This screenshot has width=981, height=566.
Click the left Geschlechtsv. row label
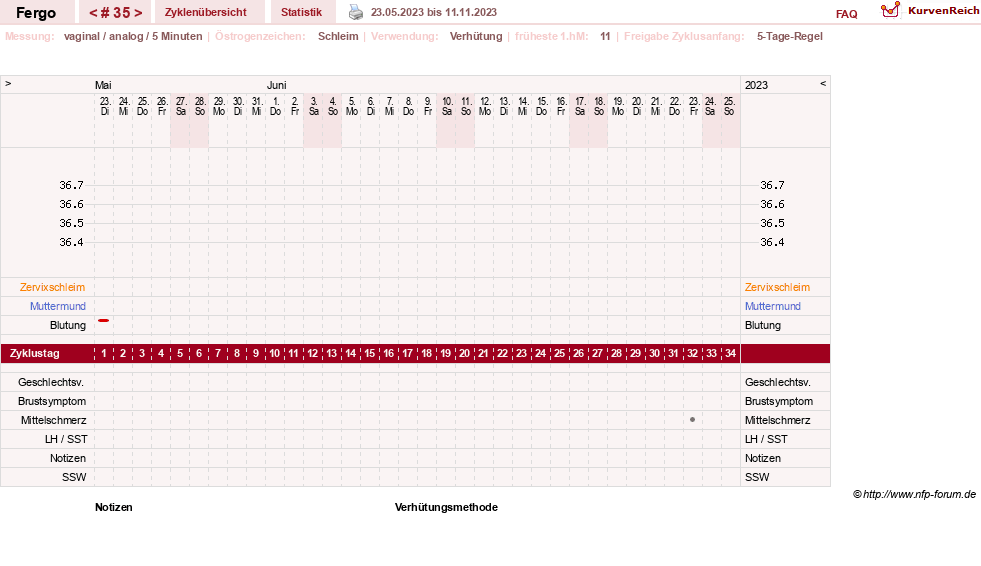point(51,382)
